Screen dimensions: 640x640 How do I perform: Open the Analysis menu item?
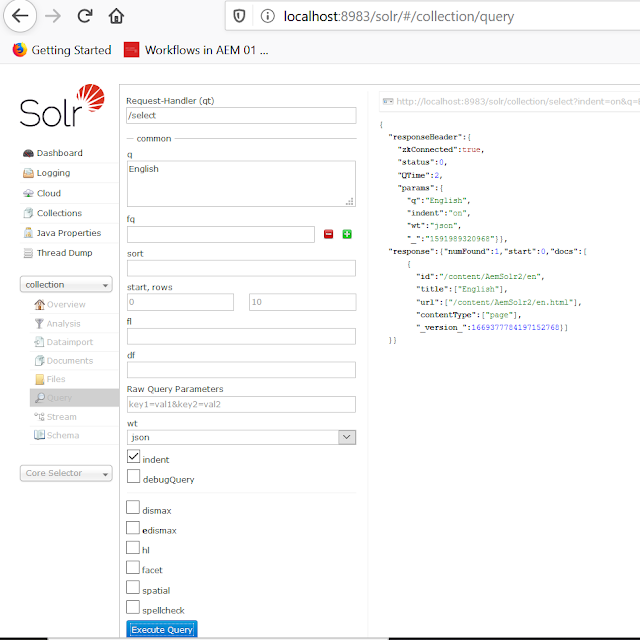[63, 324]
